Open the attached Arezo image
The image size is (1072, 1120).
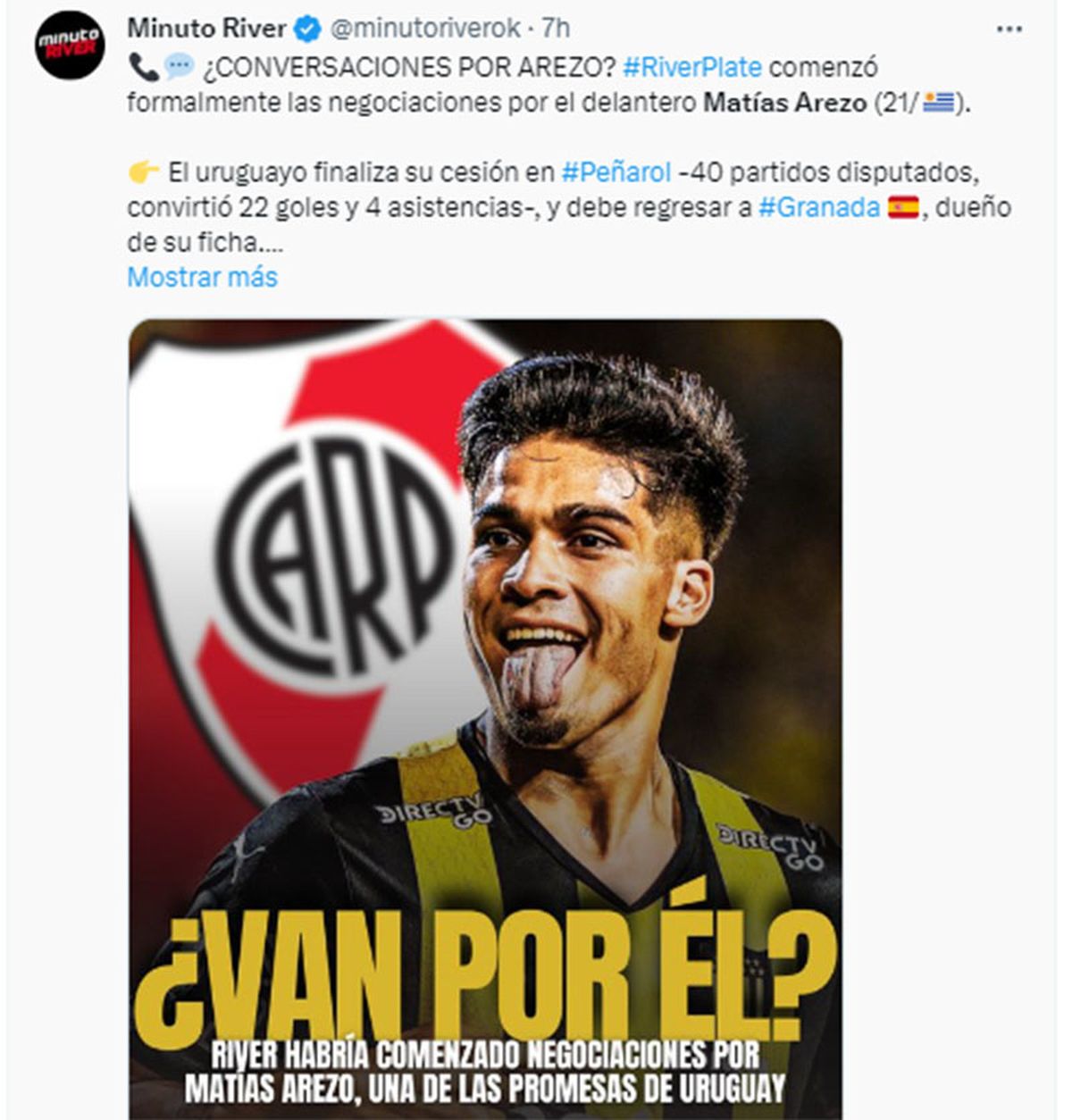pyautogui.click(x=485, y=720)
